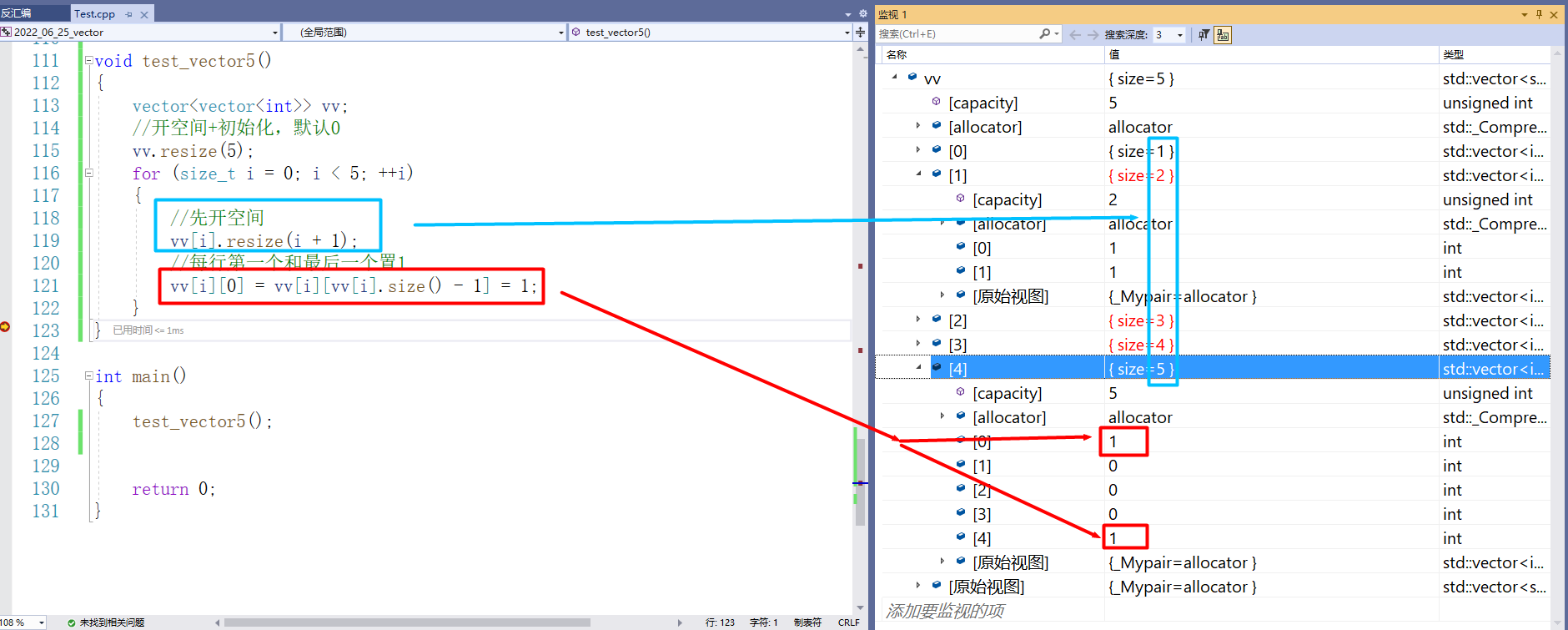
Task: Collapse the vv watch item
Action: coord(894,77)
